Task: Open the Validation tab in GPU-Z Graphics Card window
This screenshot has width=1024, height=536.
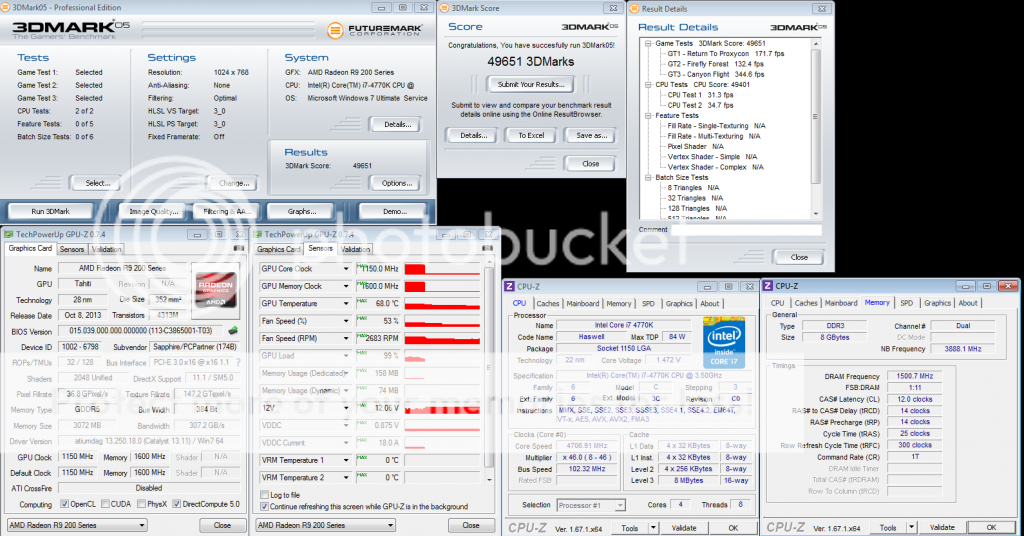Action: (x=106, y=249)
